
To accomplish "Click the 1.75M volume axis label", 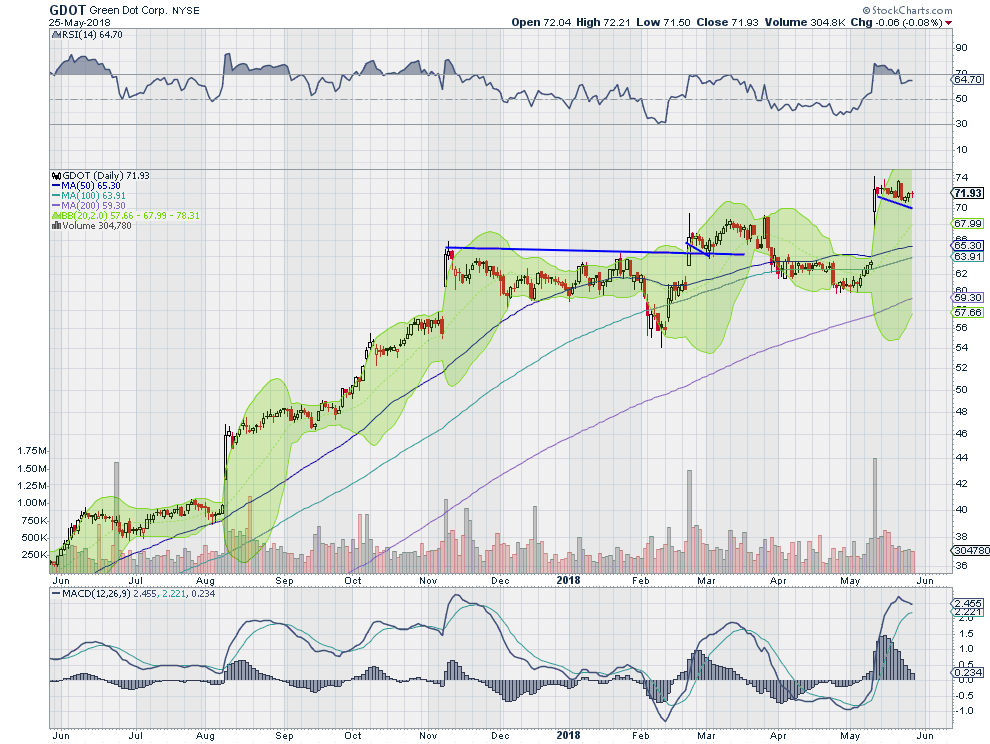I will (x=32, y=451).
